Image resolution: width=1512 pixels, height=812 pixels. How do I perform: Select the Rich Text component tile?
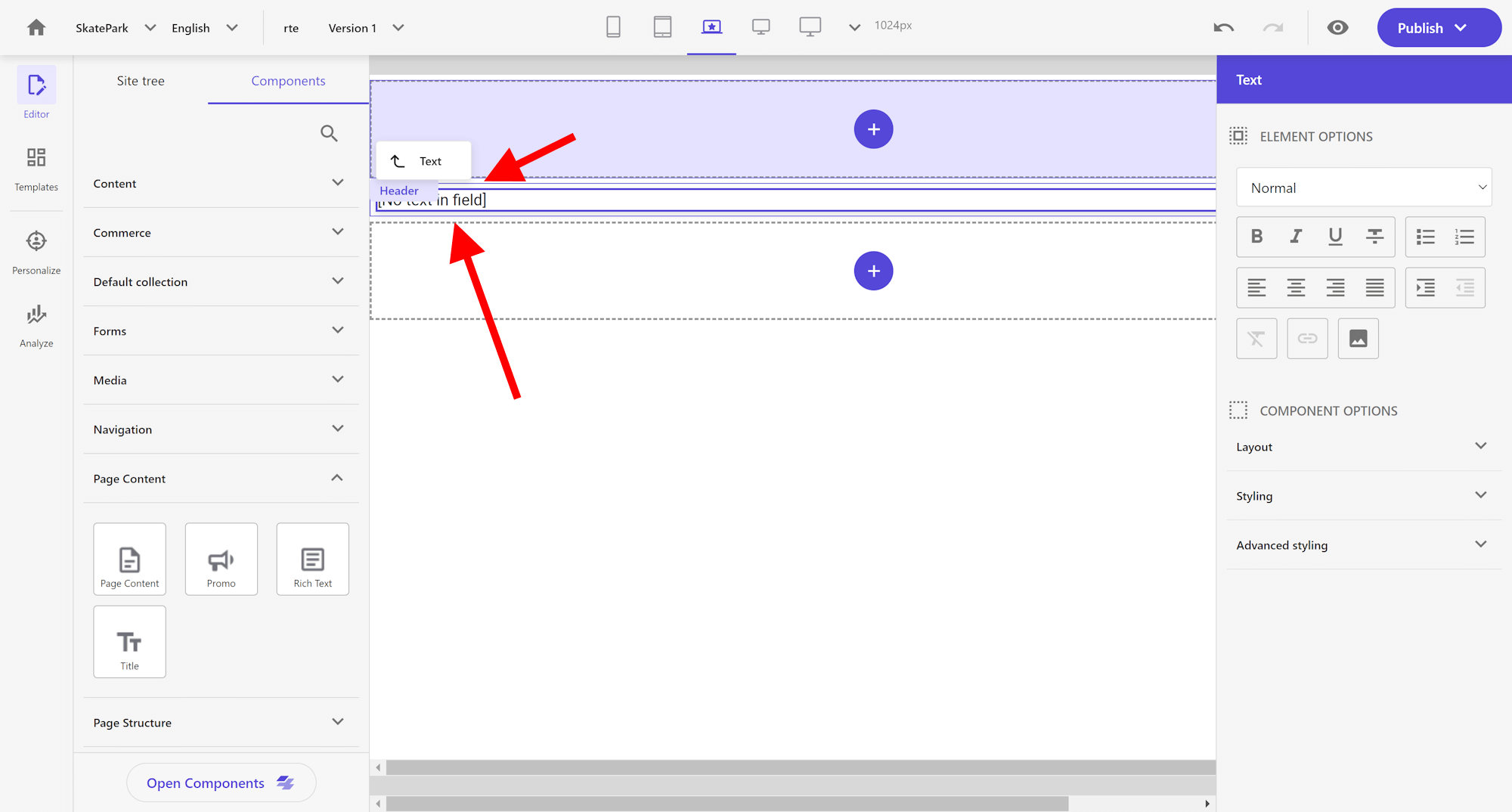[x=312, y=559]
